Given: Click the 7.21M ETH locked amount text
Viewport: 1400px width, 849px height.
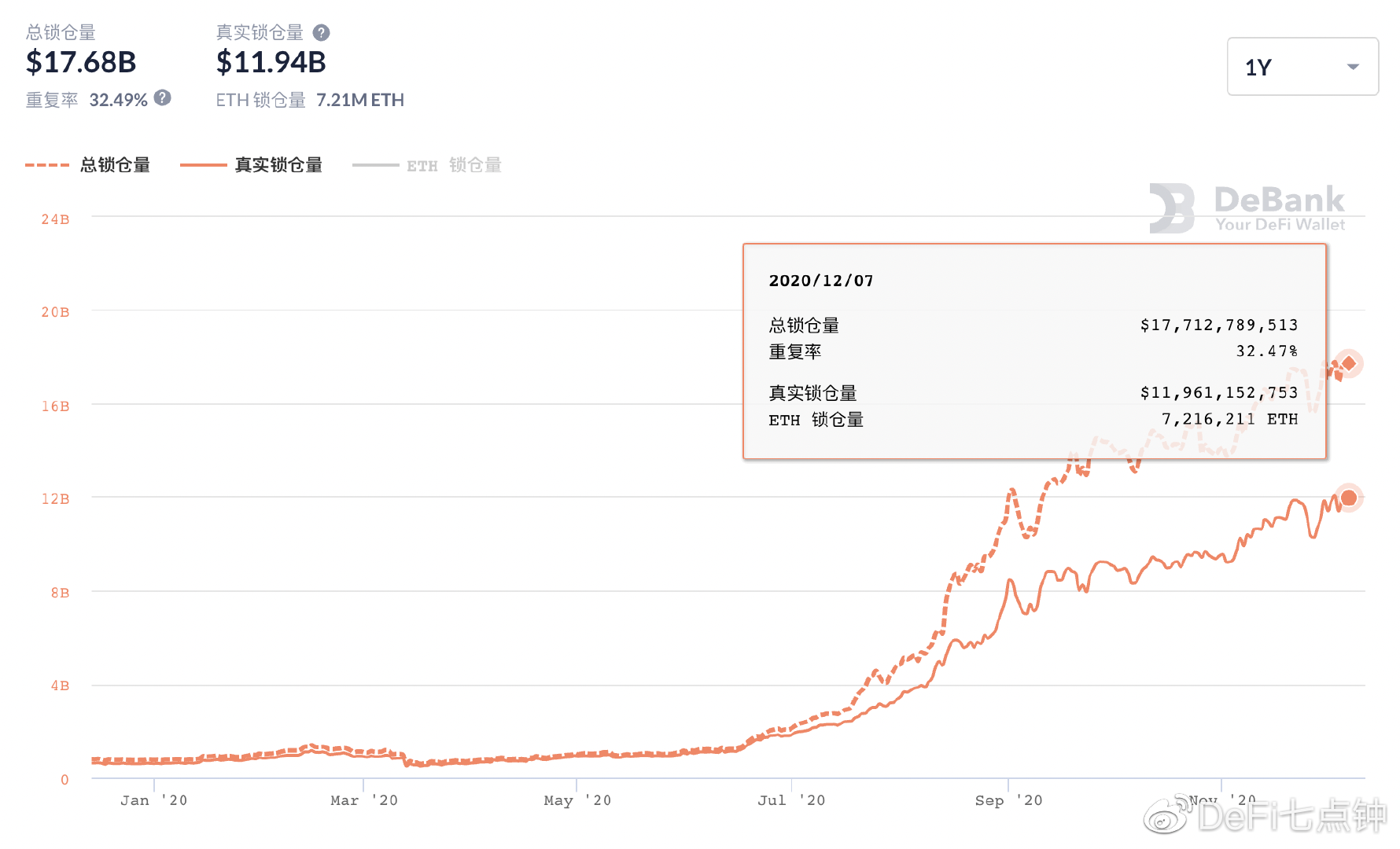Looking at the screenshot, I should (360, 100).
